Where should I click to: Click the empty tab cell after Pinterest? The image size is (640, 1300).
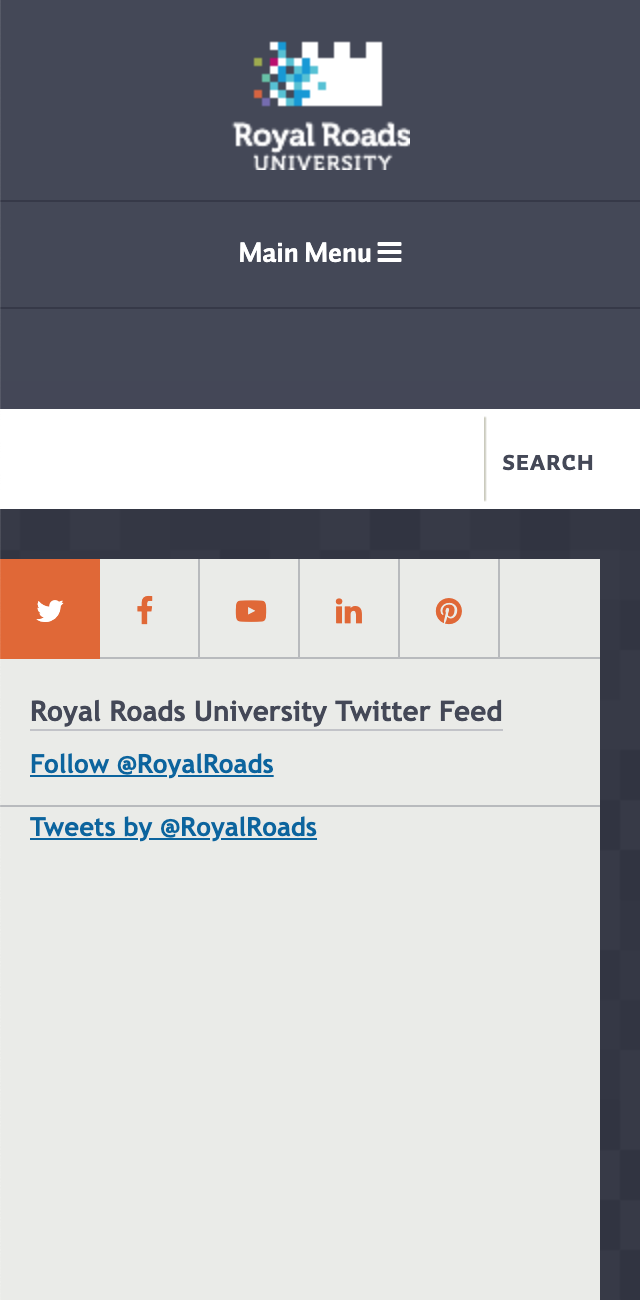pyautogui.click(x=550, y=609)
